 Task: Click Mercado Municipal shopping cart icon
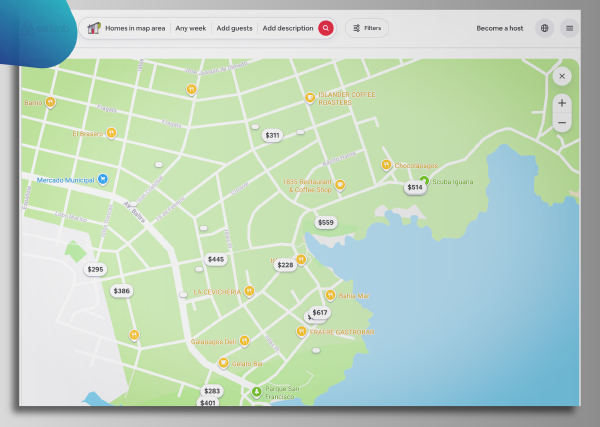pyautogui.click(x=102, y=180)
